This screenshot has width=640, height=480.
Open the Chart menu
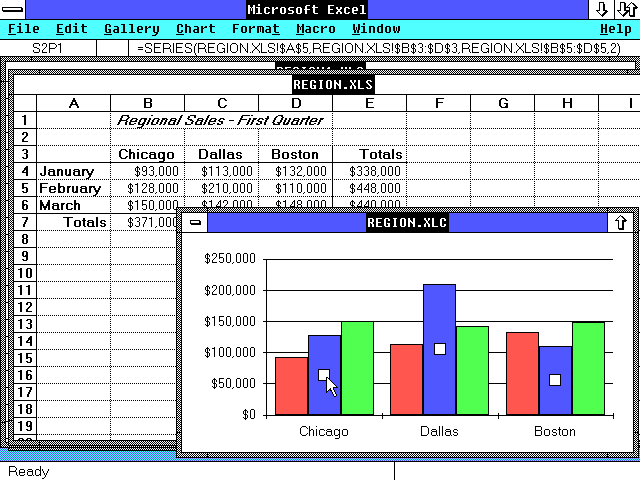[x=196, y=29]
